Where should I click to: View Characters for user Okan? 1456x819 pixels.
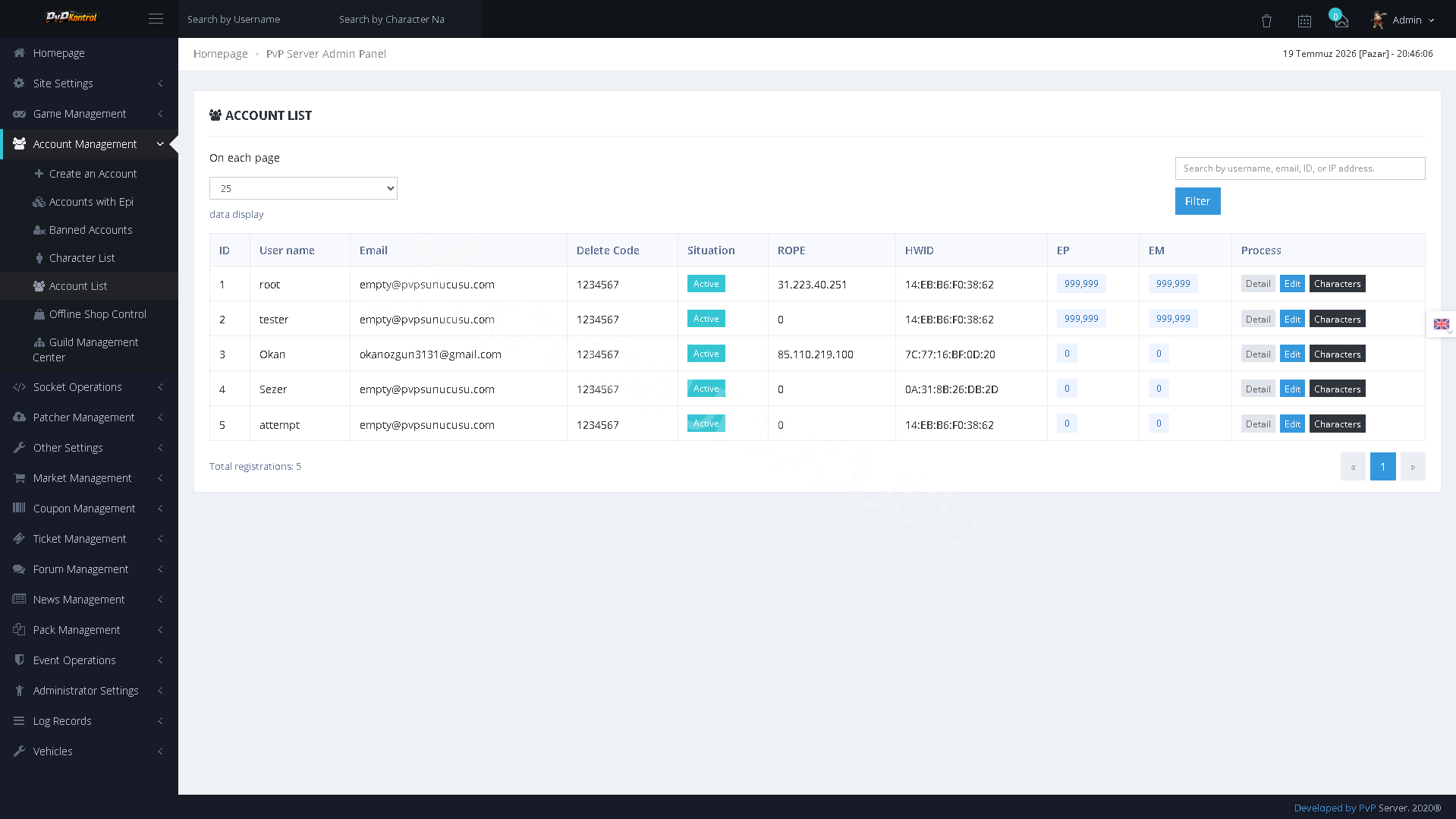[x=1337, y=354]
